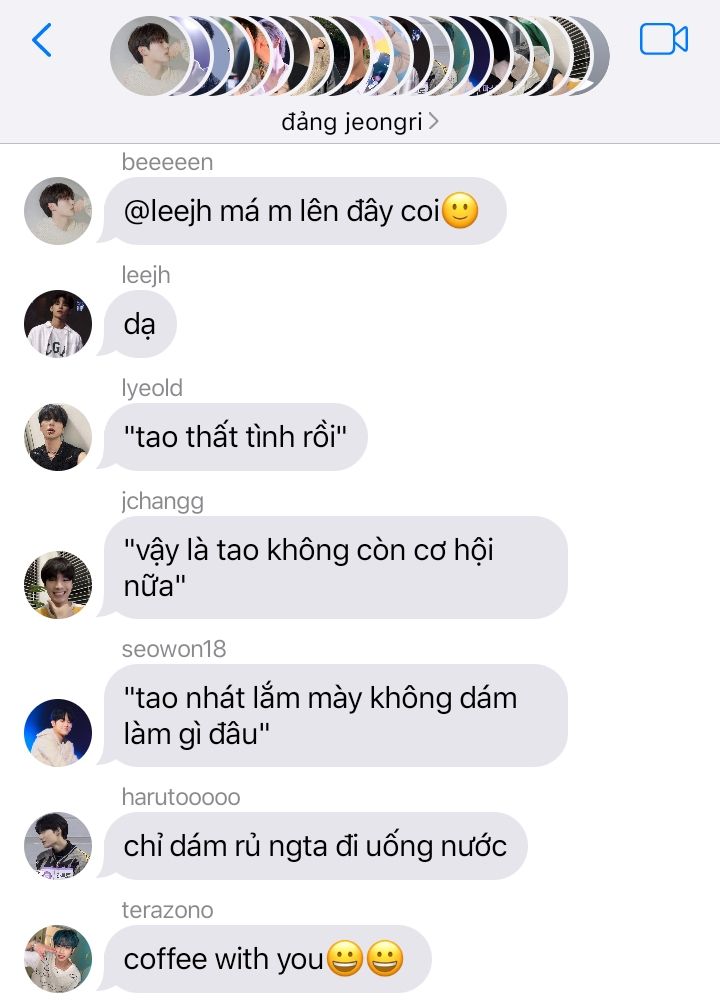720x1000 pixels.
Task: Open leejh's profile picture
Action: (57, 324)
